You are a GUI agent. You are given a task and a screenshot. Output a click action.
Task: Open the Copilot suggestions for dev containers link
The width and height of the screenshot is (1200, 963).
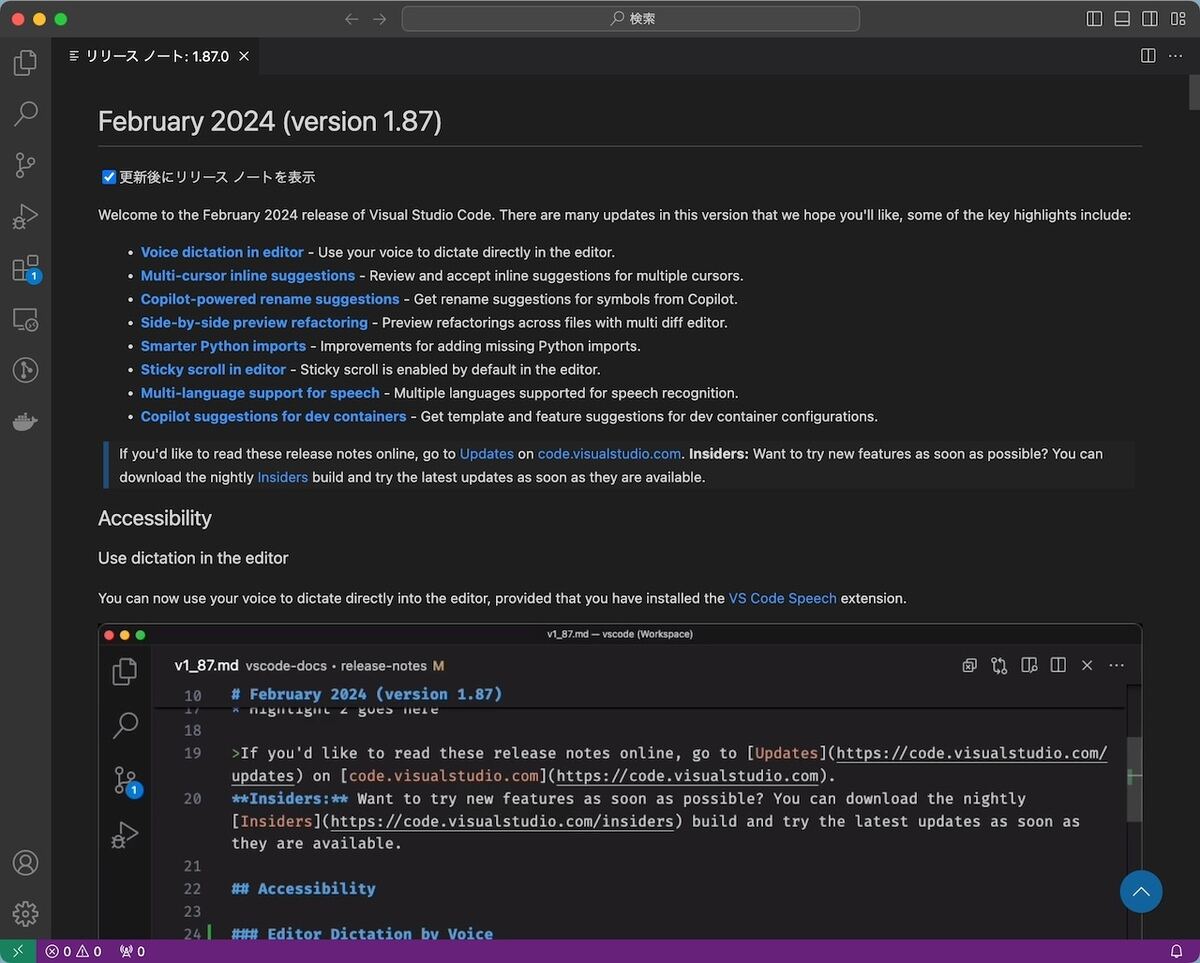[x=273, y=416]
